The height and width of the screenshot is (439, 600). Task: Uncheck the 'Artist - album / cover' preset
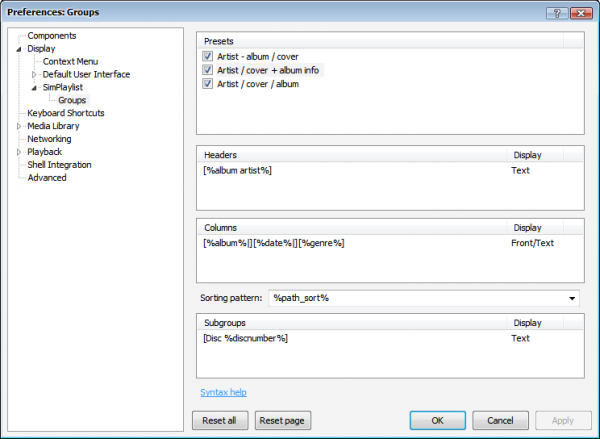click(x=208, y=57)
